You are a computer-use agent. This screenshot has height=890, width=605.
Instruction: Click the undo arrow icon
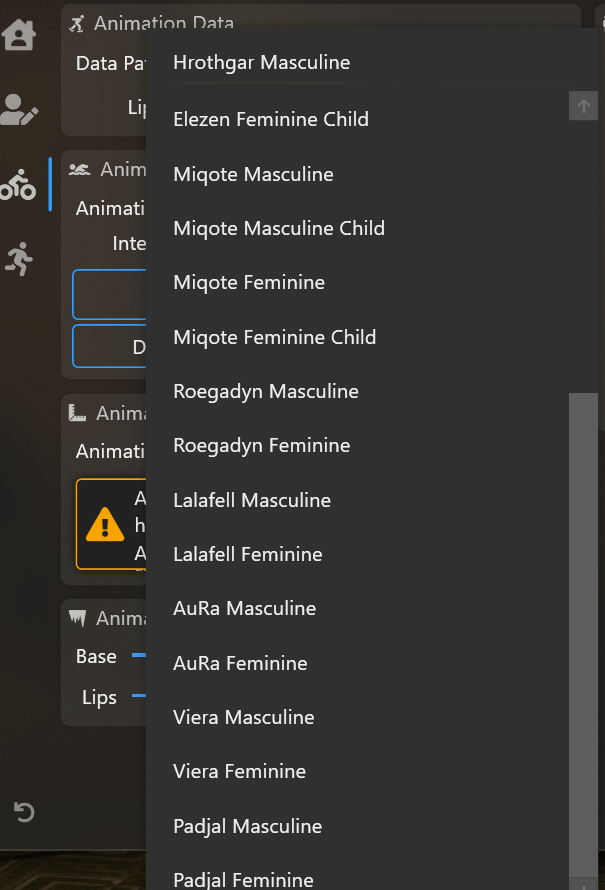[24, 812]
